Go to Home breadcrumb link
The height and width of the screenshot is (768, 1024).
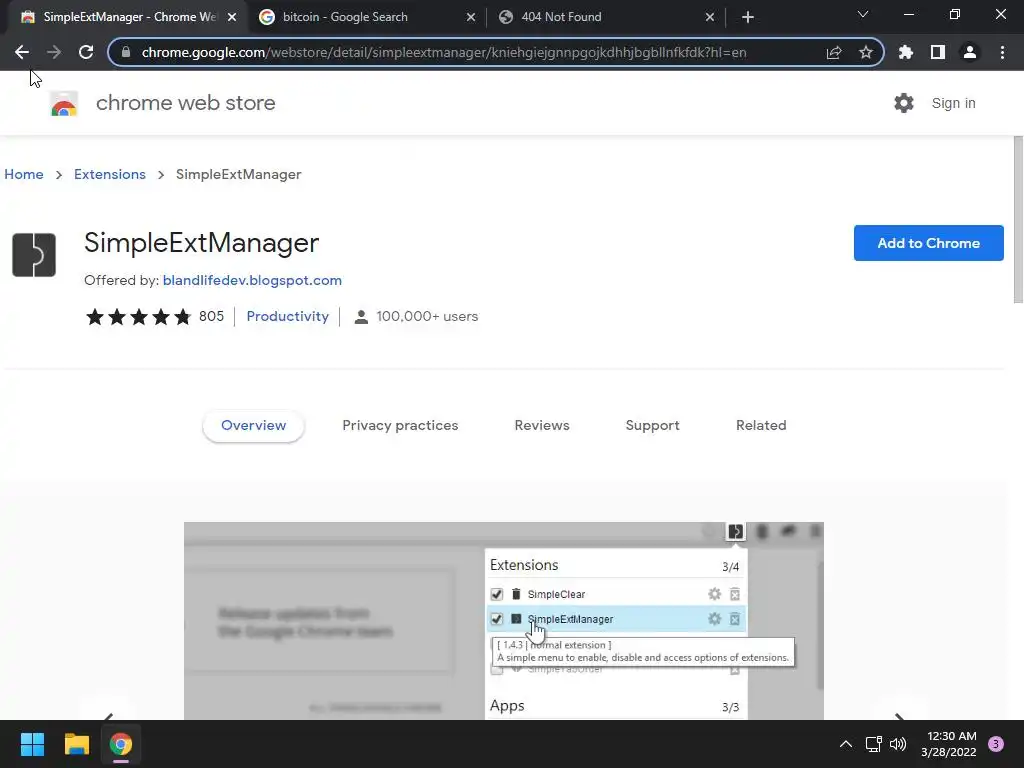[24, 174]
